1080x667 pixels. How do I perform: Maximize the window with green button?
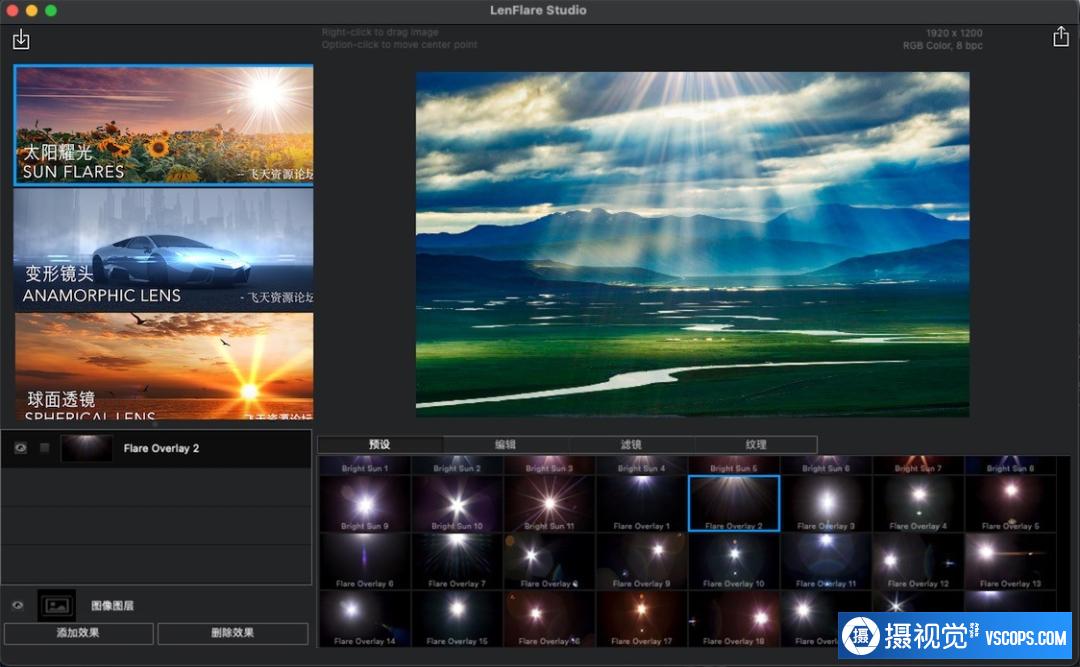[x=50, y=10]
